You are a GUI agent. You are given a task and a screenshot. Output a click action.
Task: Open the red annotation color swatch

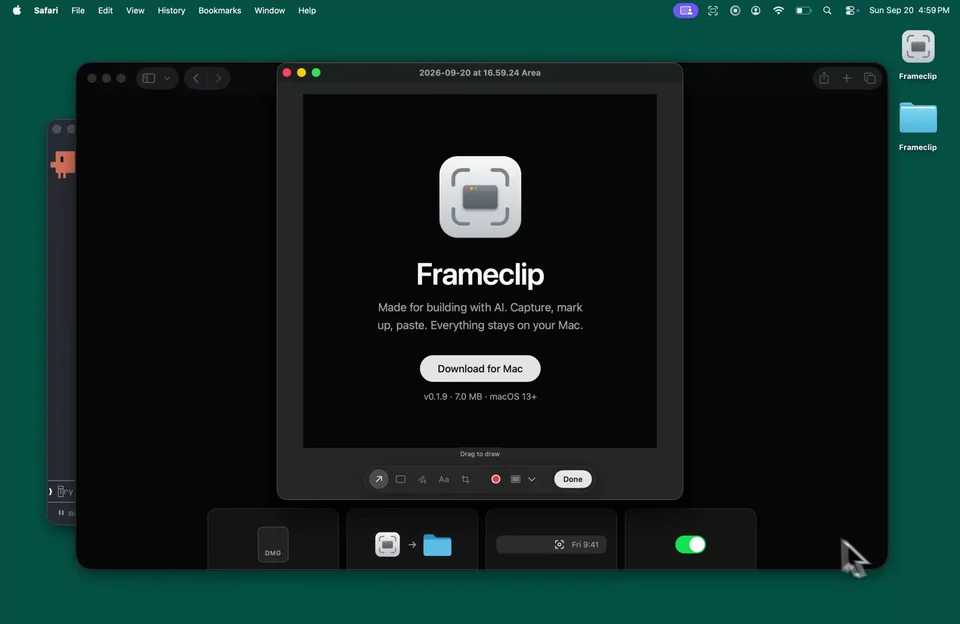click(x=496, y=479)
